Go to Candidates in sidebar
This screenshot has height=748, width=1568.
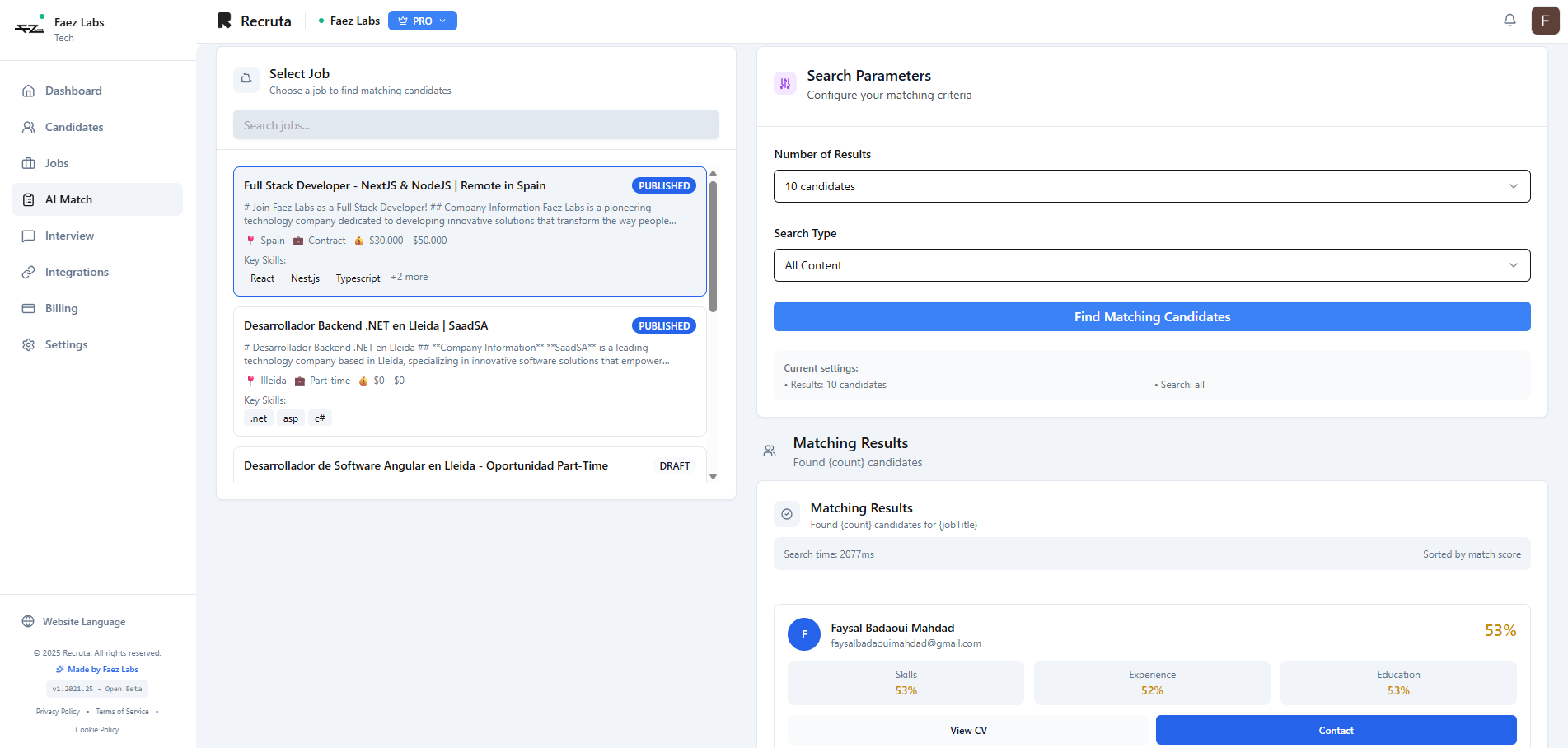74,127
